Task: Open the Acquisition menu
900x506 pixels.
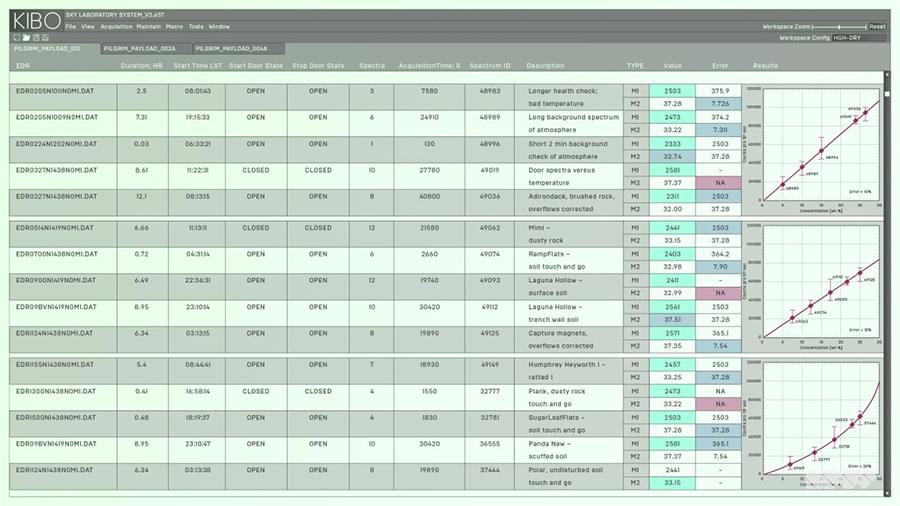Action: (116, 27)
